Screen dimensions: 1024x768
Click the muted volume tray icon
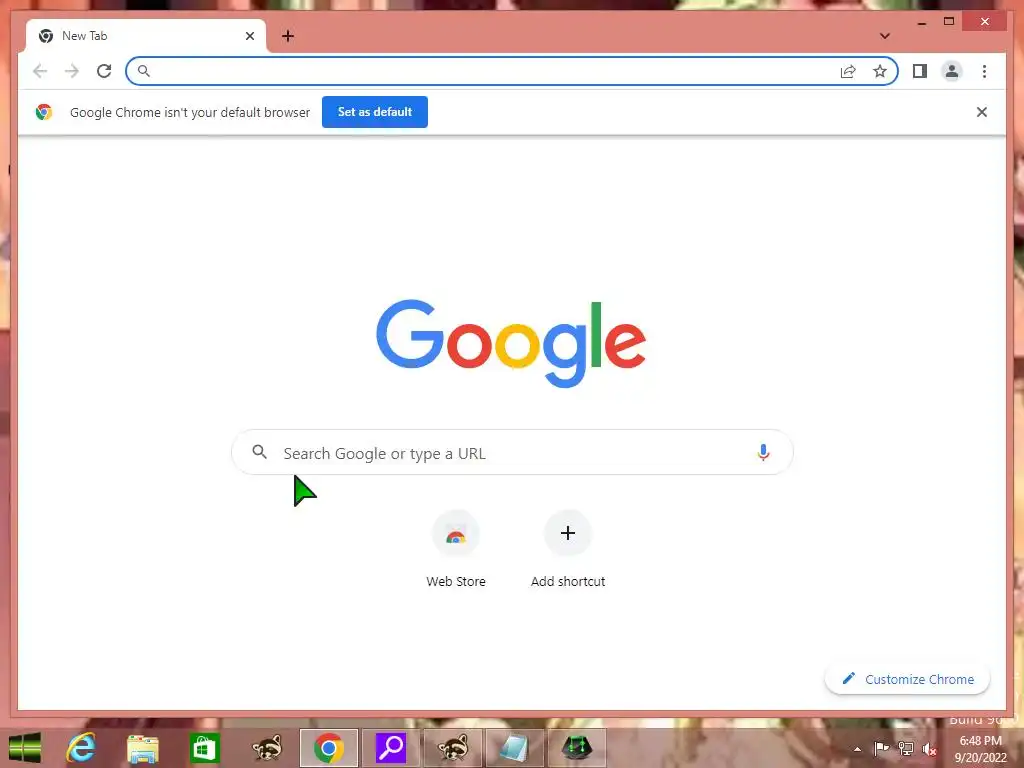point(930,750)
